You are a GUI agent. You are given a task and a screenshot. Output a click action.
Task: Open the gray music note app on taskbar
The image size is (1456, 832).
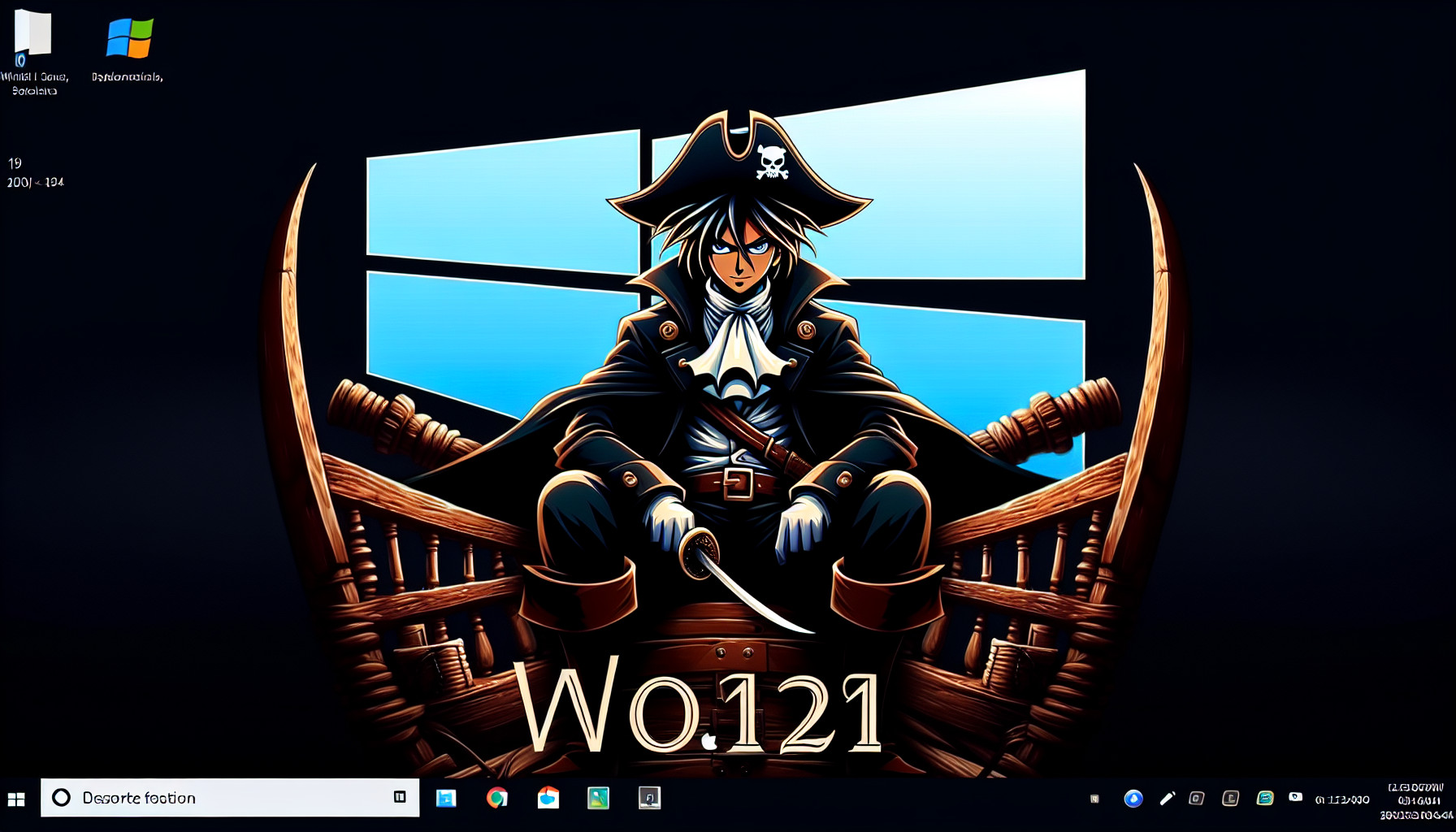pyautogui.click(x=649, y=798)
